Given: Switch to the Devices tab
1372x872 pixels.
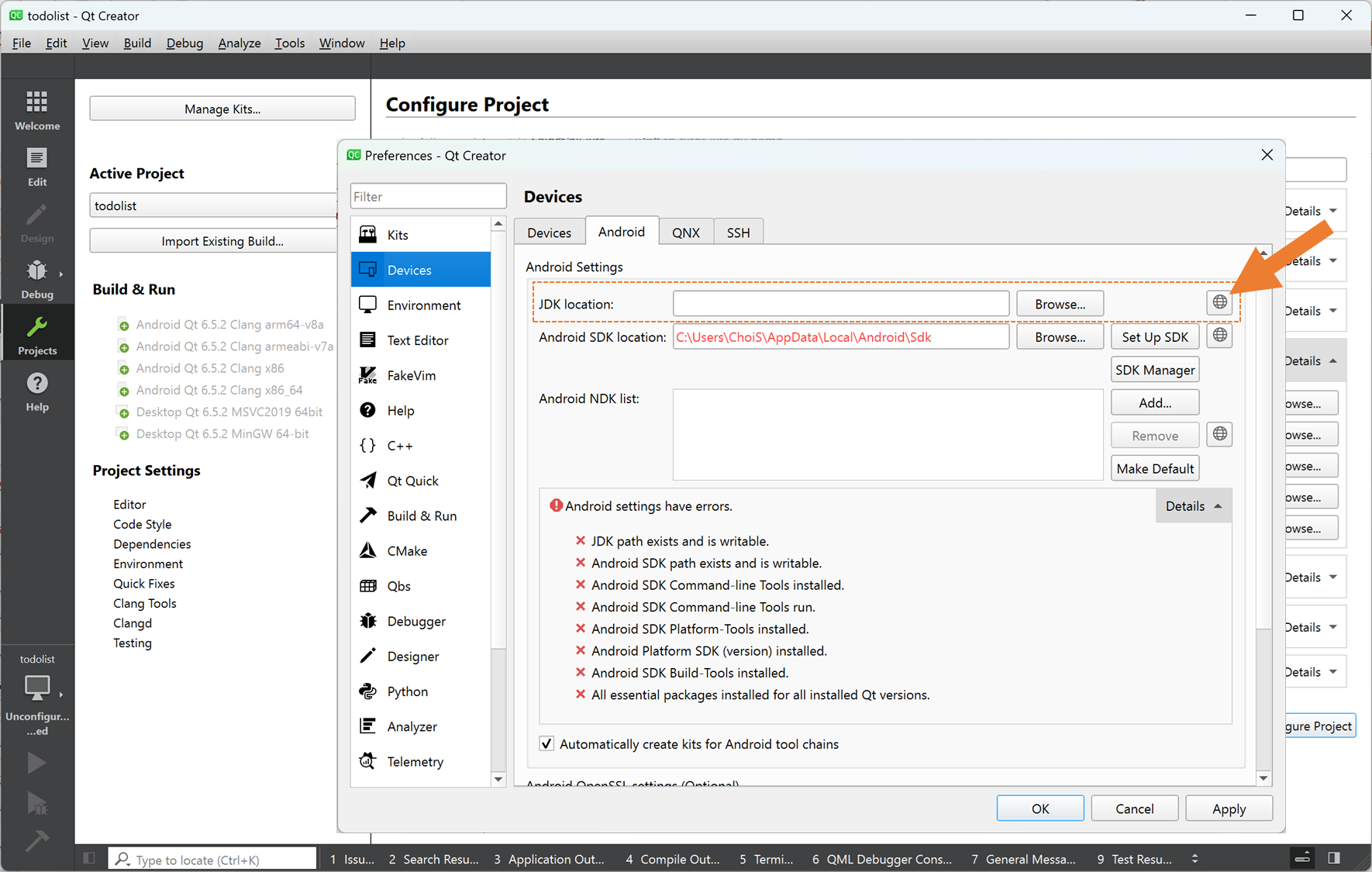Looking at the screenshot, I should click(x=549, y=233).
